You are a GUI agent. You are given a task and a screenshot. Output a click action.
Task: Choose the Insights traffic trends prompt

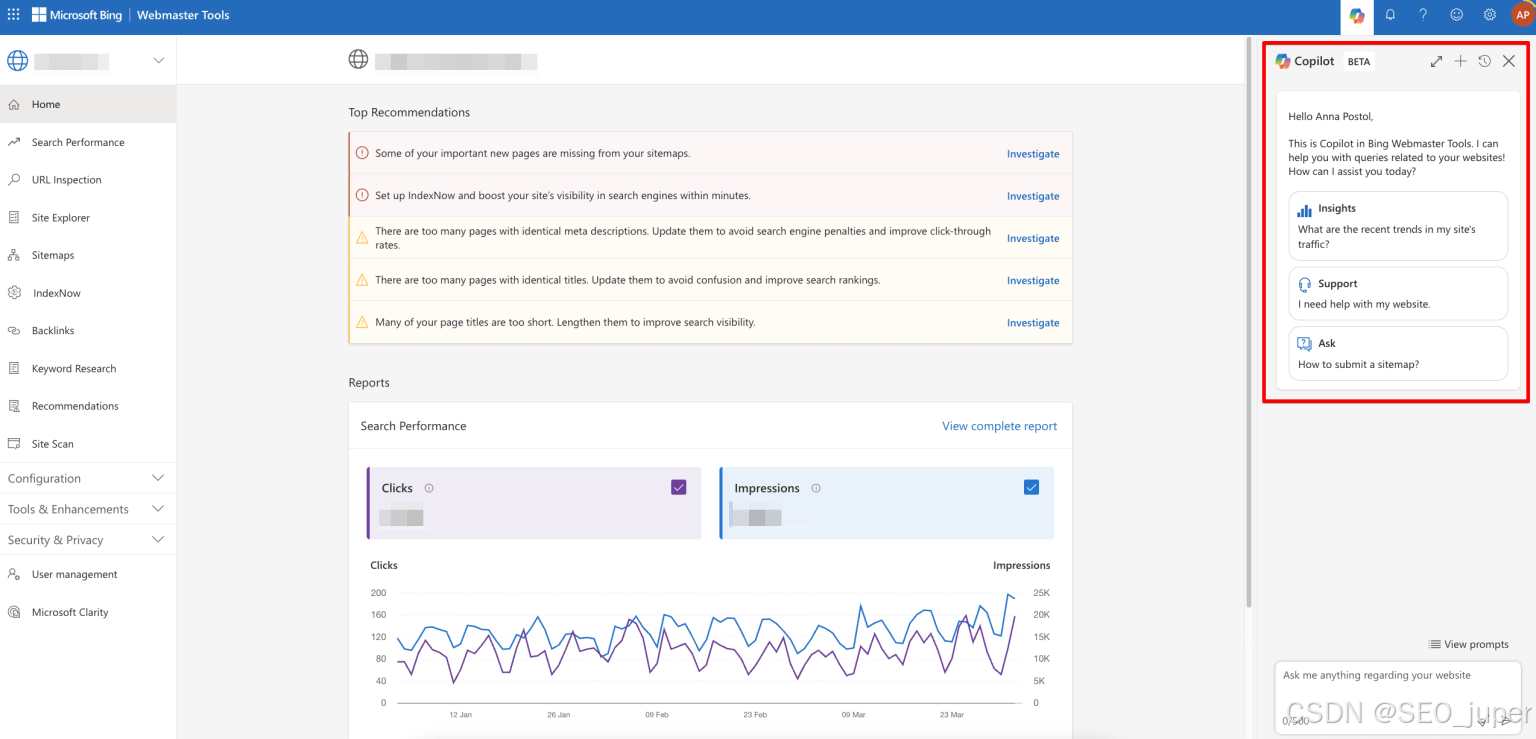1398,226
